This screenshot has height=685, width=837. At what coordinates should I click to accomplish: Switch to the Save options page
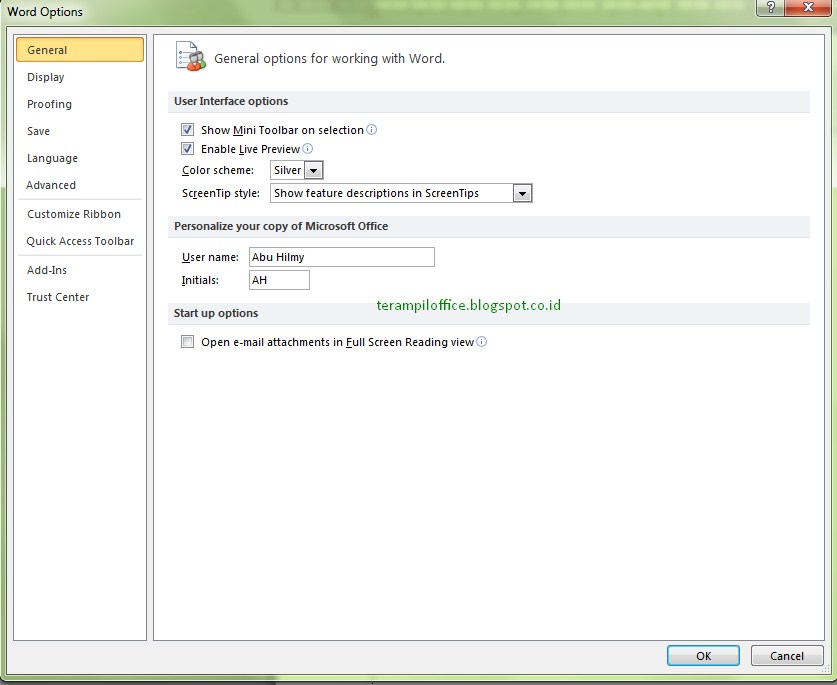[38, 131]
